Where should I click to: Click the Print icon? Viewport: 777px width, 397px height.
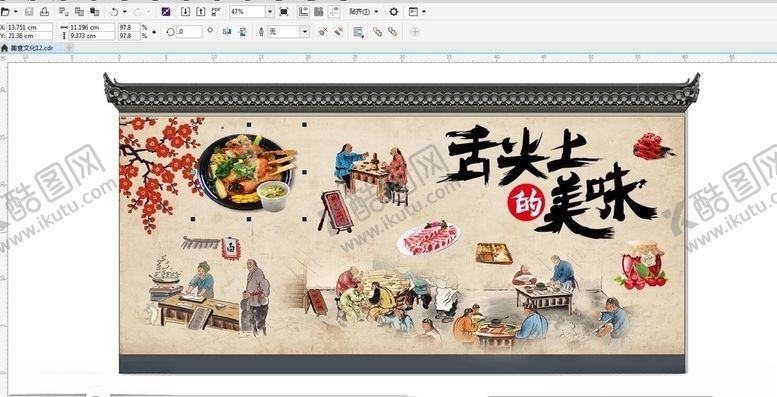pos(44,11)
